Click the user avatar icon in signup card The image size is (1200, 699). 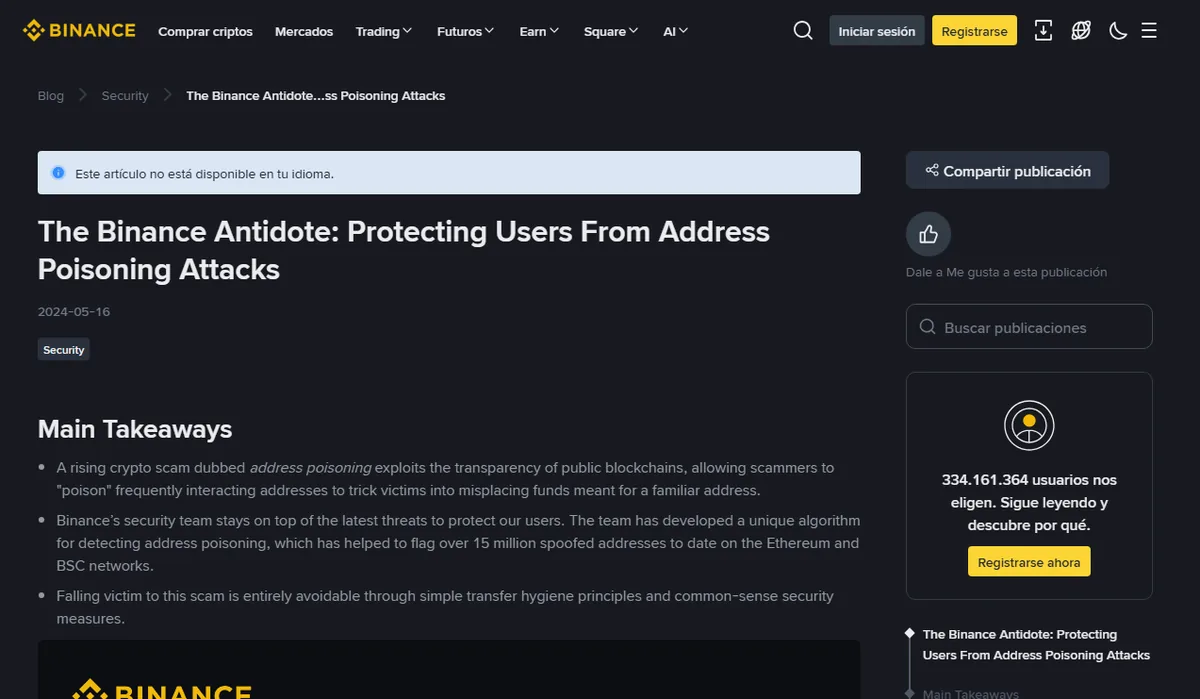pos(1029,425)
